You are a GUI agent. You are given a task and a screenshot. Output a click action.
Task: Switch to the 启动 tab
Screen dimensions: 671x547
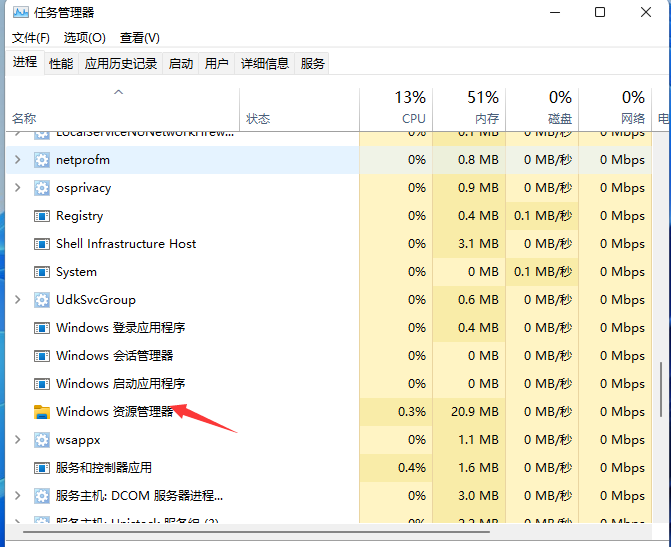(181, 64)
